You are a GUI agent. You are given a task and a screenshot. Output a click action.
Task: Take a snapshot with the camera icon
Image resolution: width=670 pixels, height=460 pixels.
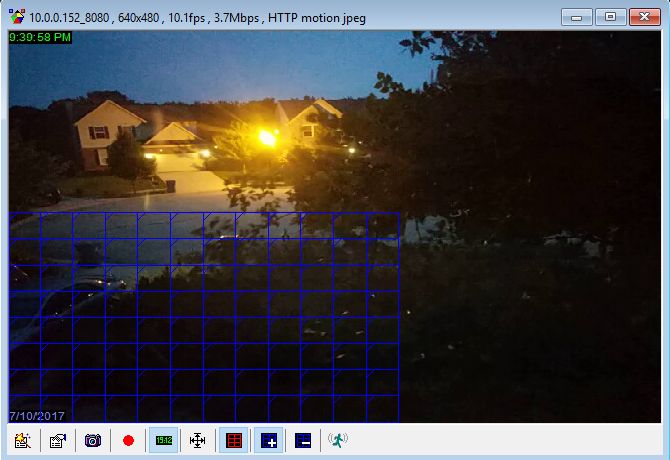[93, 440]
